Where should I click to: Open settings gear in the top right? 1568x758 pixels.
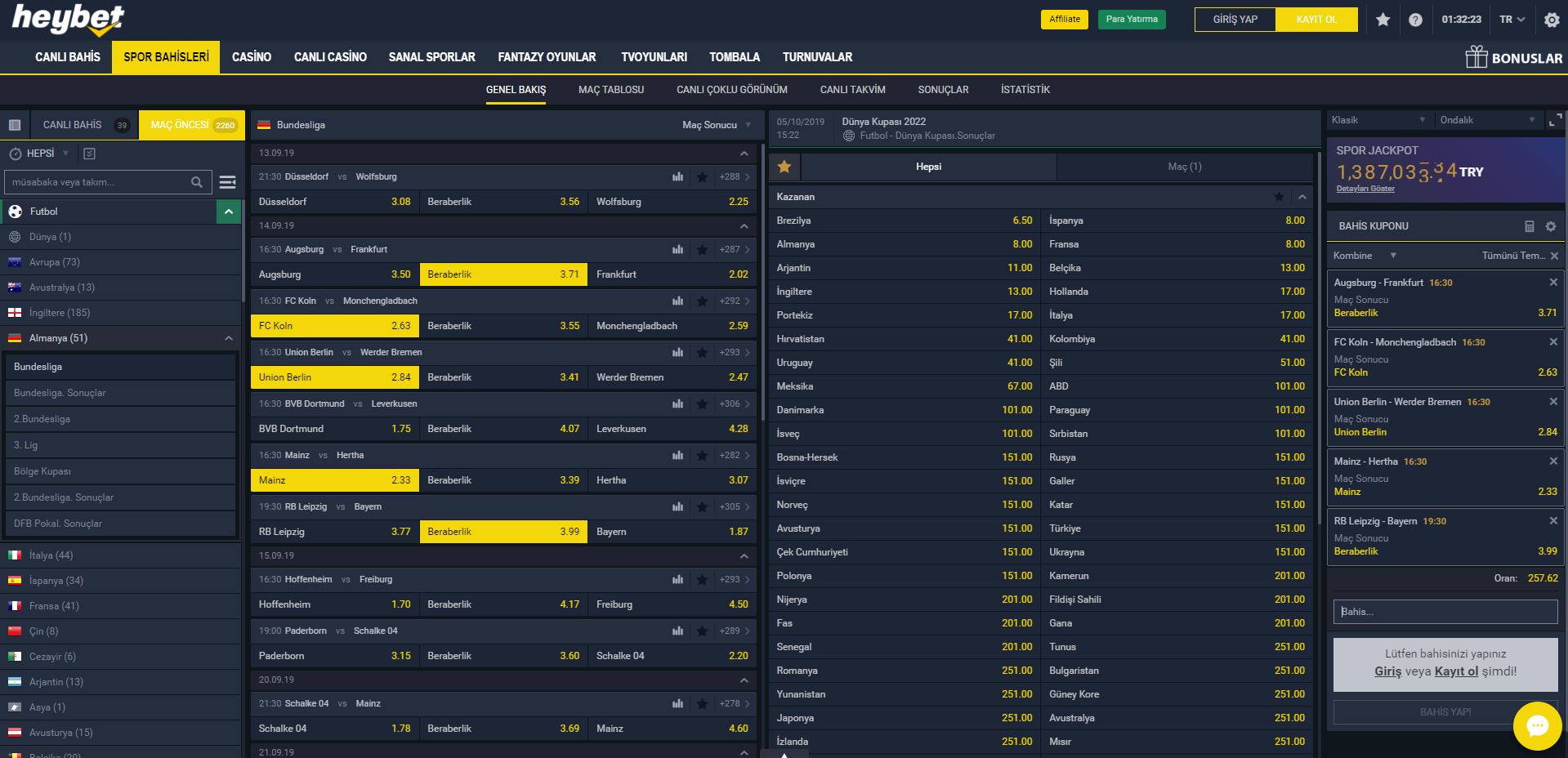point(1552,20)
